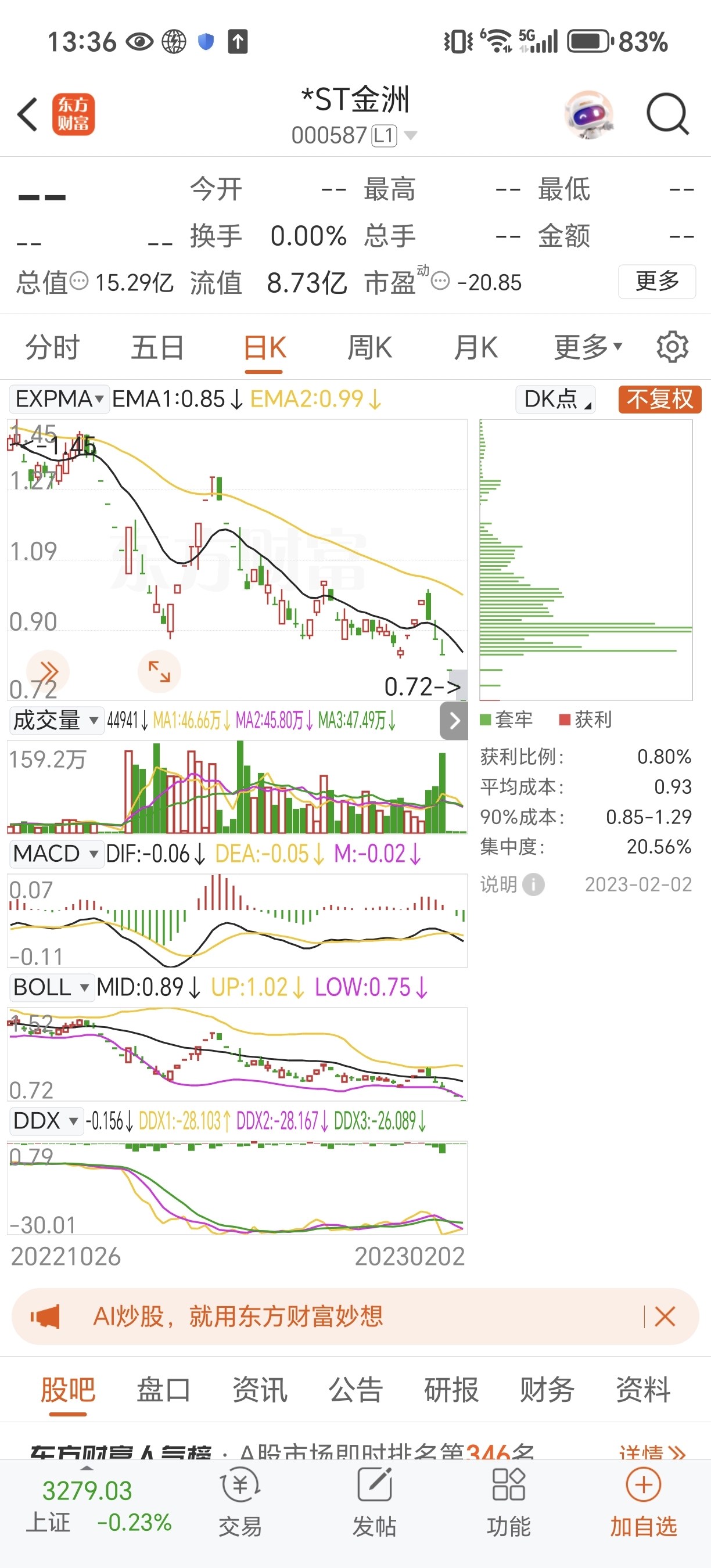Open DDX indicator dropdown
711x1568 pixels.
point(46,1120)
